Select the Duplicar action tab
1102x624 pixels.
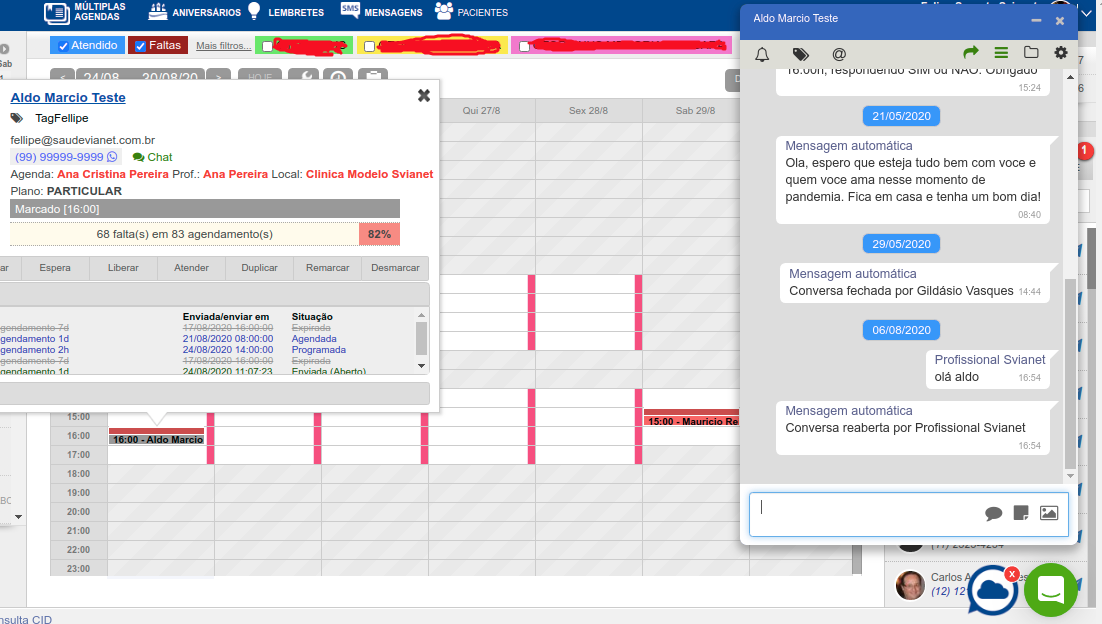pyautogui.click(x=259, y=268)
